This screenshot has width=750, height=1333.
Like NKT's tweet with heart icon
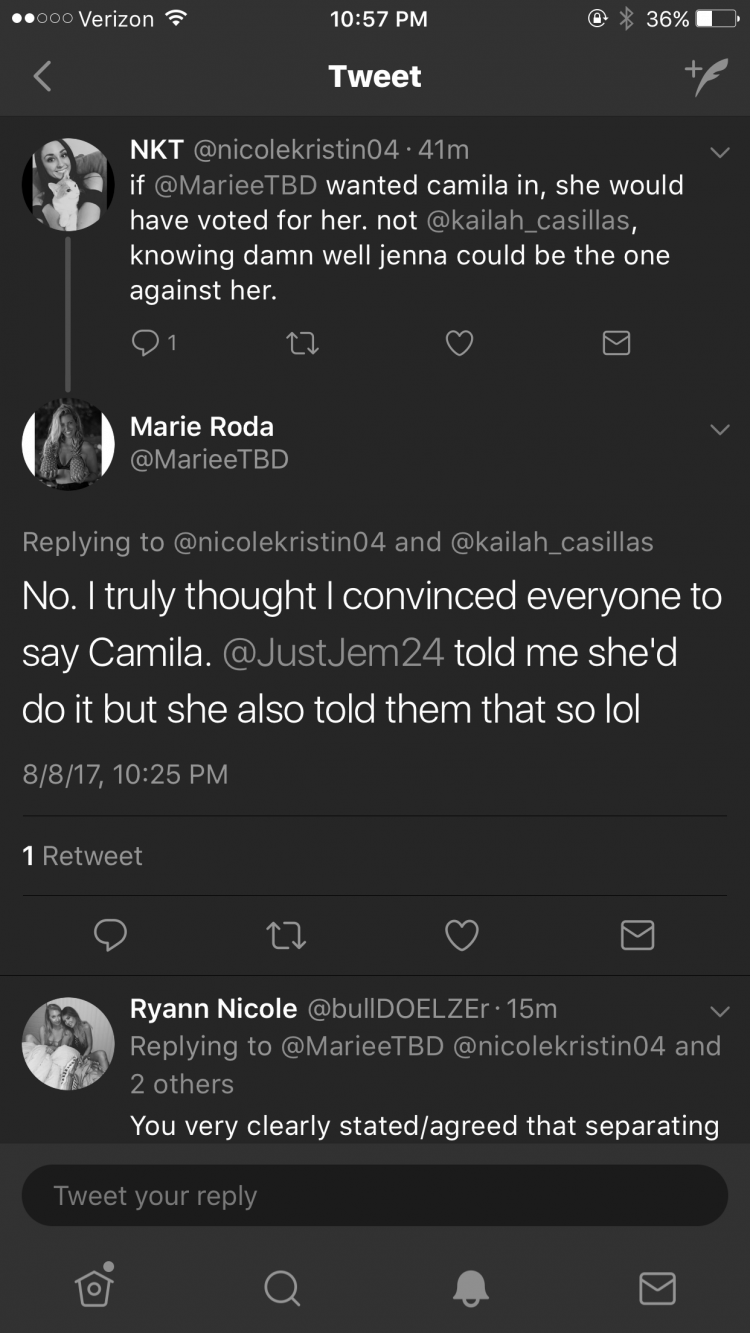[458, 343]
